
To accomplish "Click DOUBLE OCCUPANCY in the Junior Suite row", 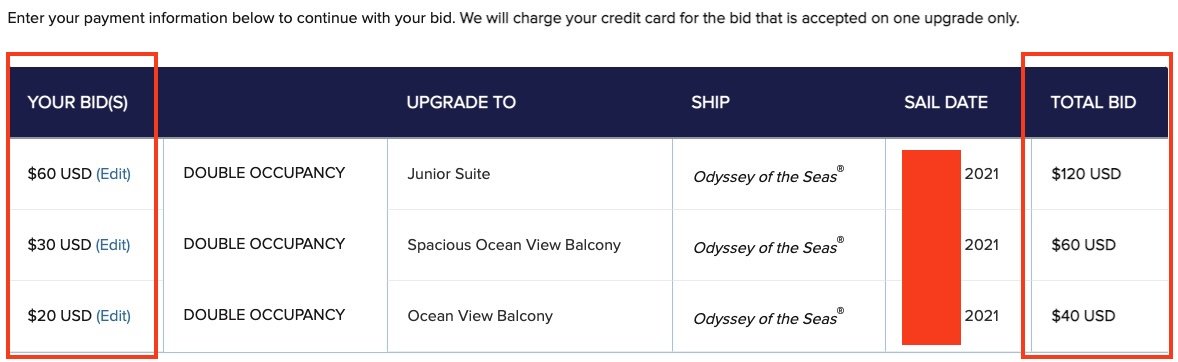I will pos(264,173).
